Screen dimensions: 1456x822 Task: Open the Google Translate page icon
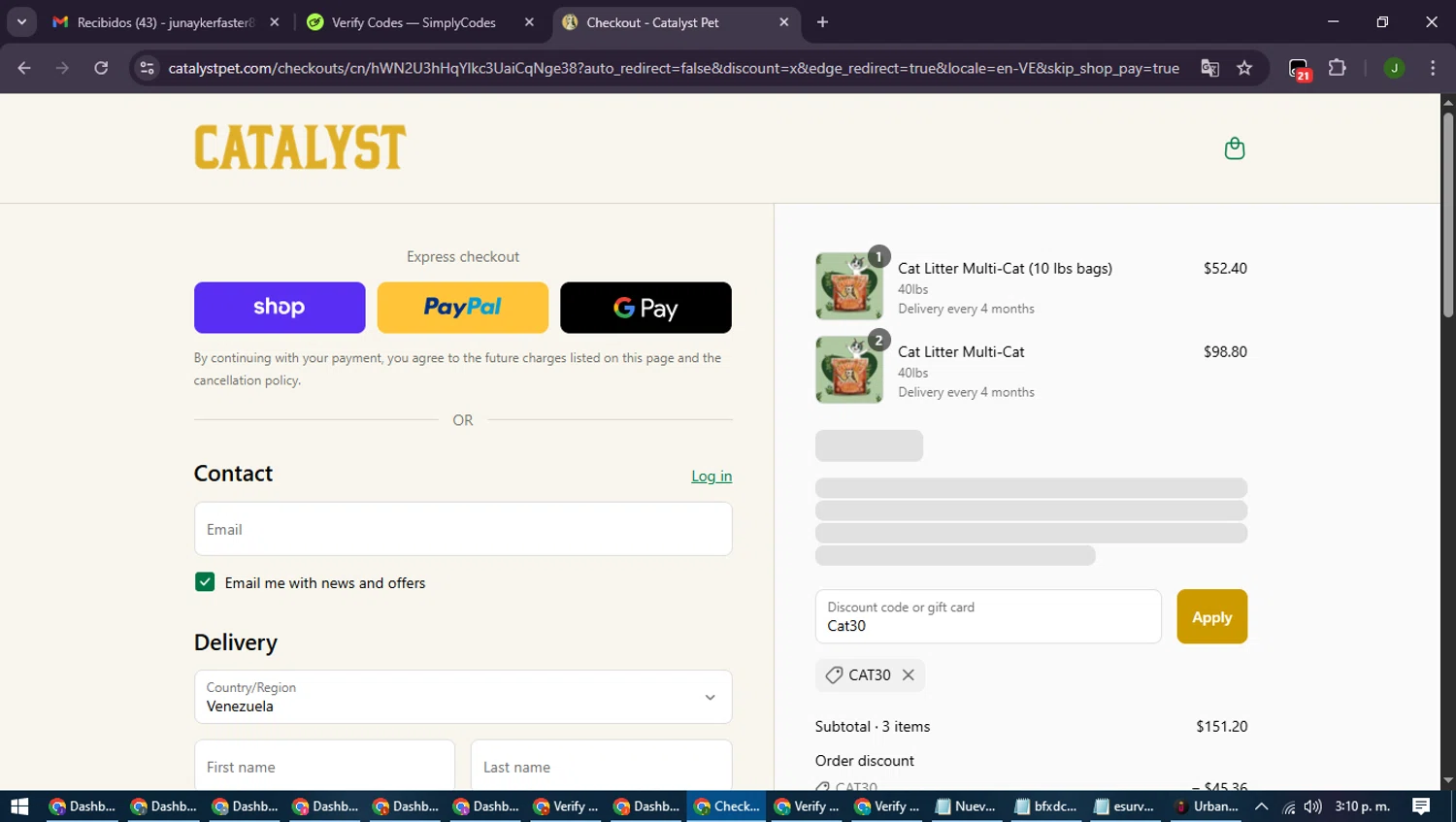click(x=1209, y=68)
